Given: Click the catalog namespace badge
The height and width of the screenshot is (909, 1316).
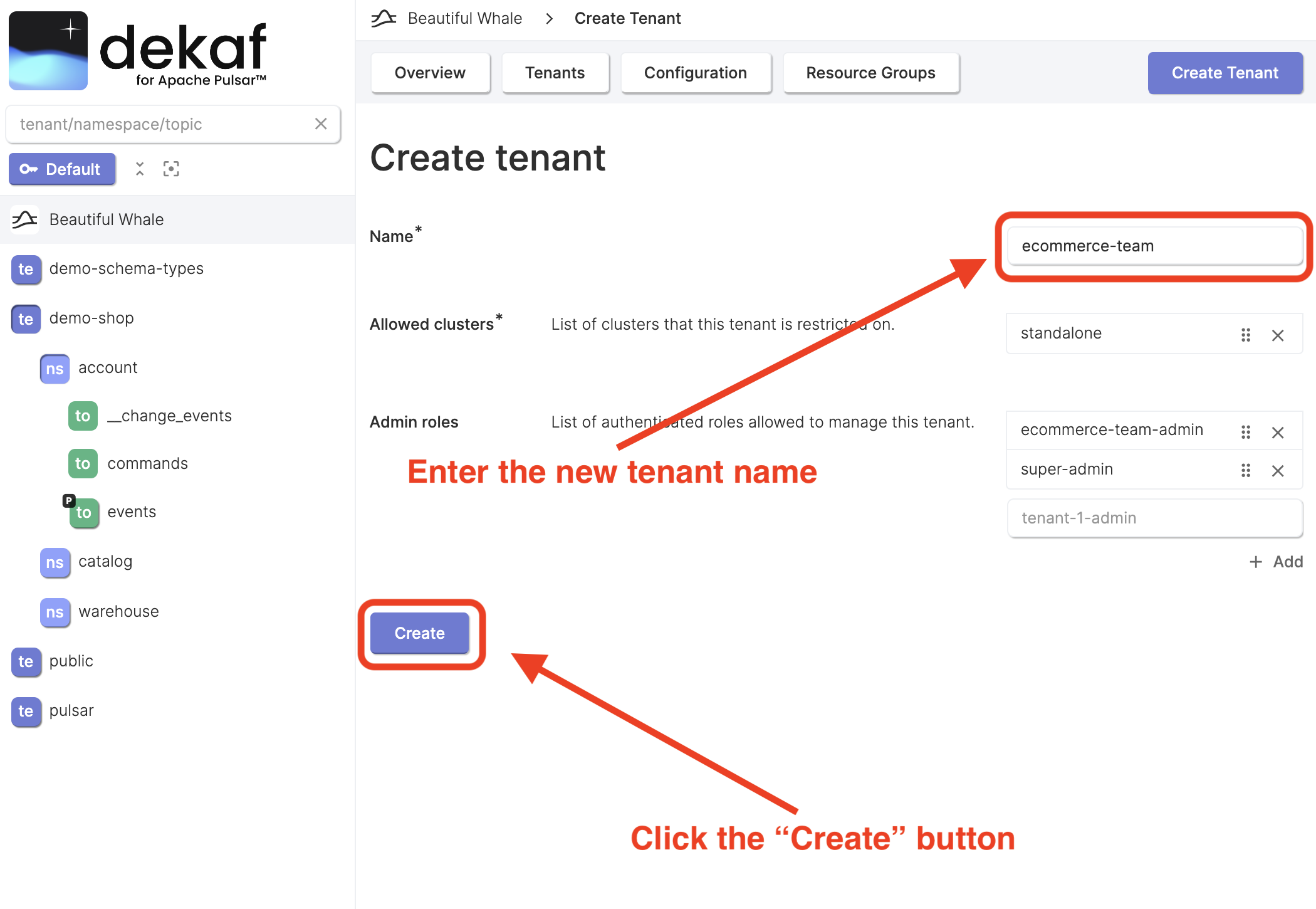Looking at the screenshot, I should click(55, 562).
